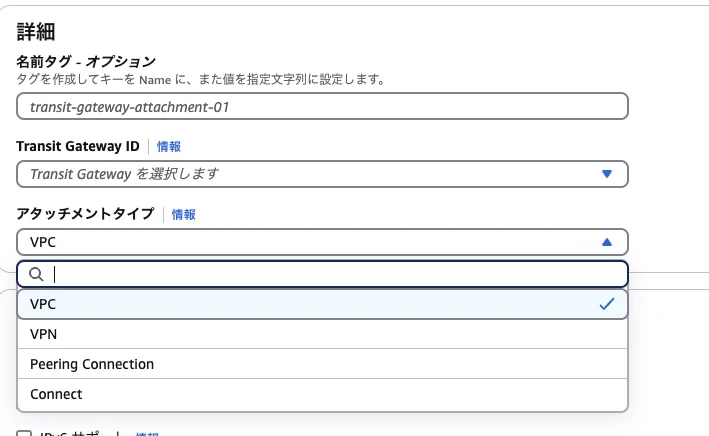Screen dimensions: 709x436
Task: Click the checkmark on VPC option
Action: pyautogui.click(x=607, y=304)
